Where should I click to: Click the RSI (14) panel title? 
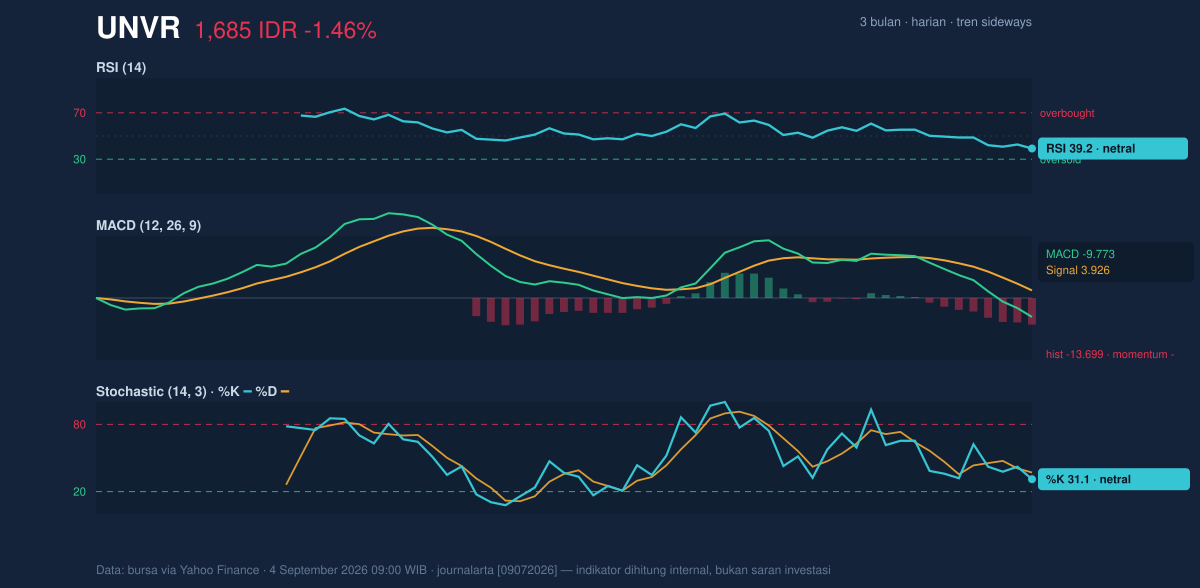click(x=121, y=68)
